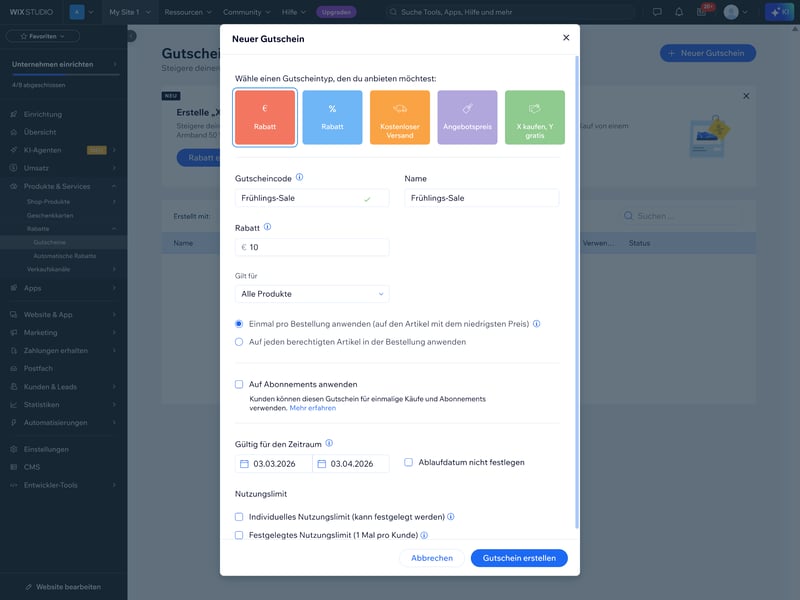Click the Übersicht home icon
The width and height of the screenshot is (800, 600).
click(14, 132)
